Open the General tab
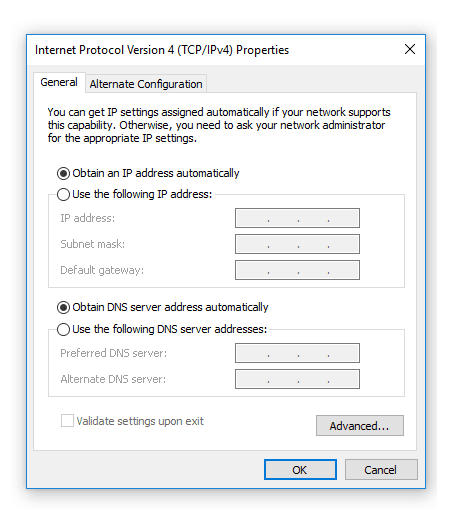Viewport: 474px width, 531px height. pos(59,82)
